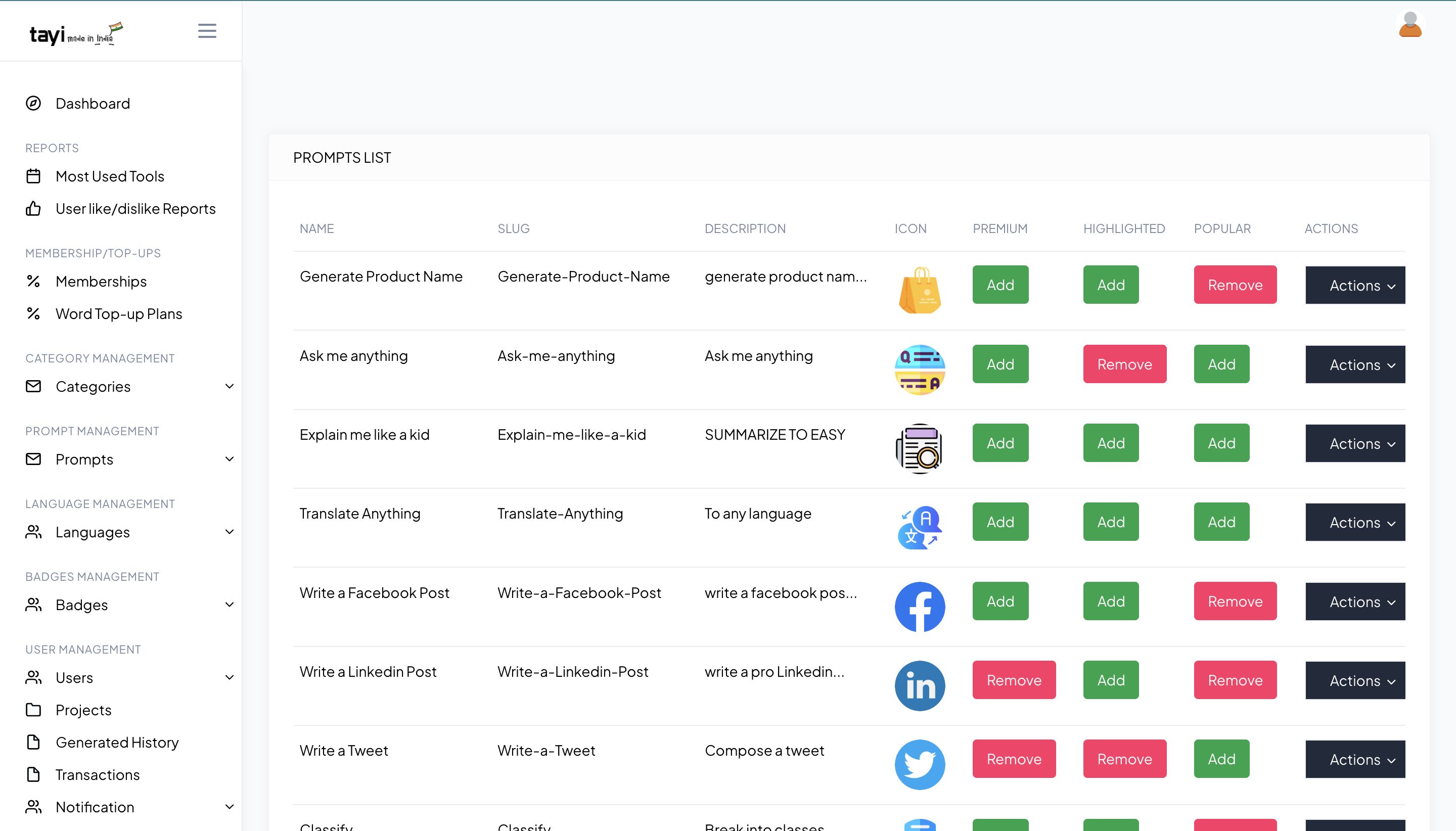Remove Popular from Generate Product Name

click(x=1235, y=284)
